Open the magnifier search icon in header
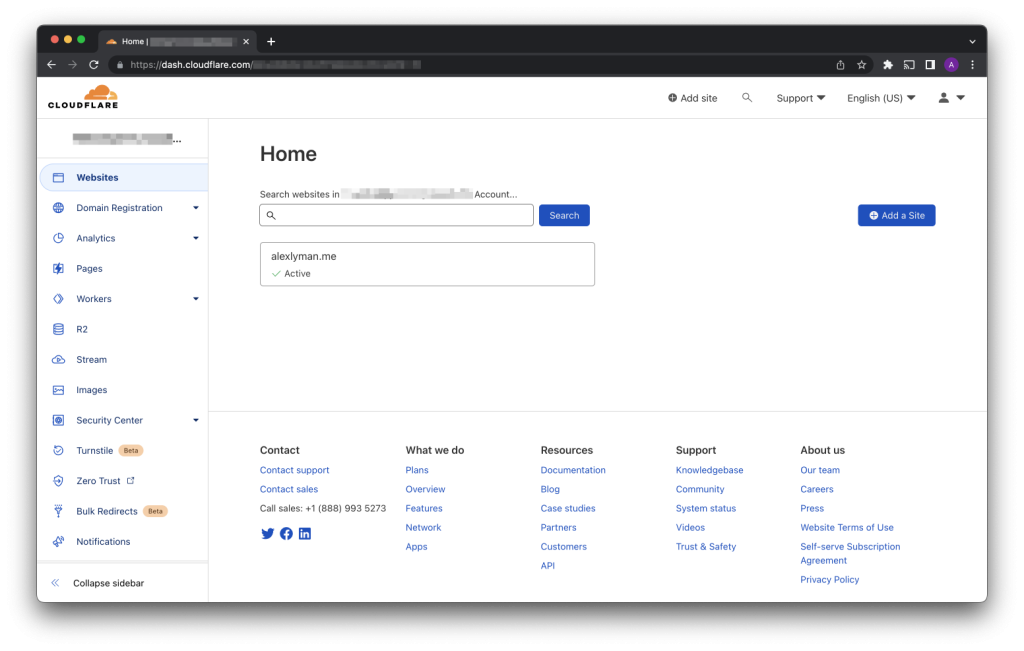1024x651 pixels. (x=746, y=98)
